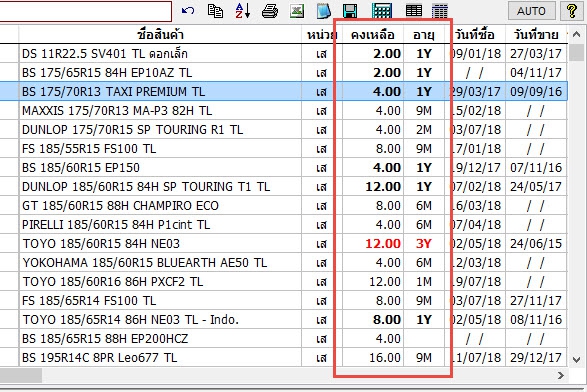Click the printer icon
The image size is (587, 392).
point(270,11)
